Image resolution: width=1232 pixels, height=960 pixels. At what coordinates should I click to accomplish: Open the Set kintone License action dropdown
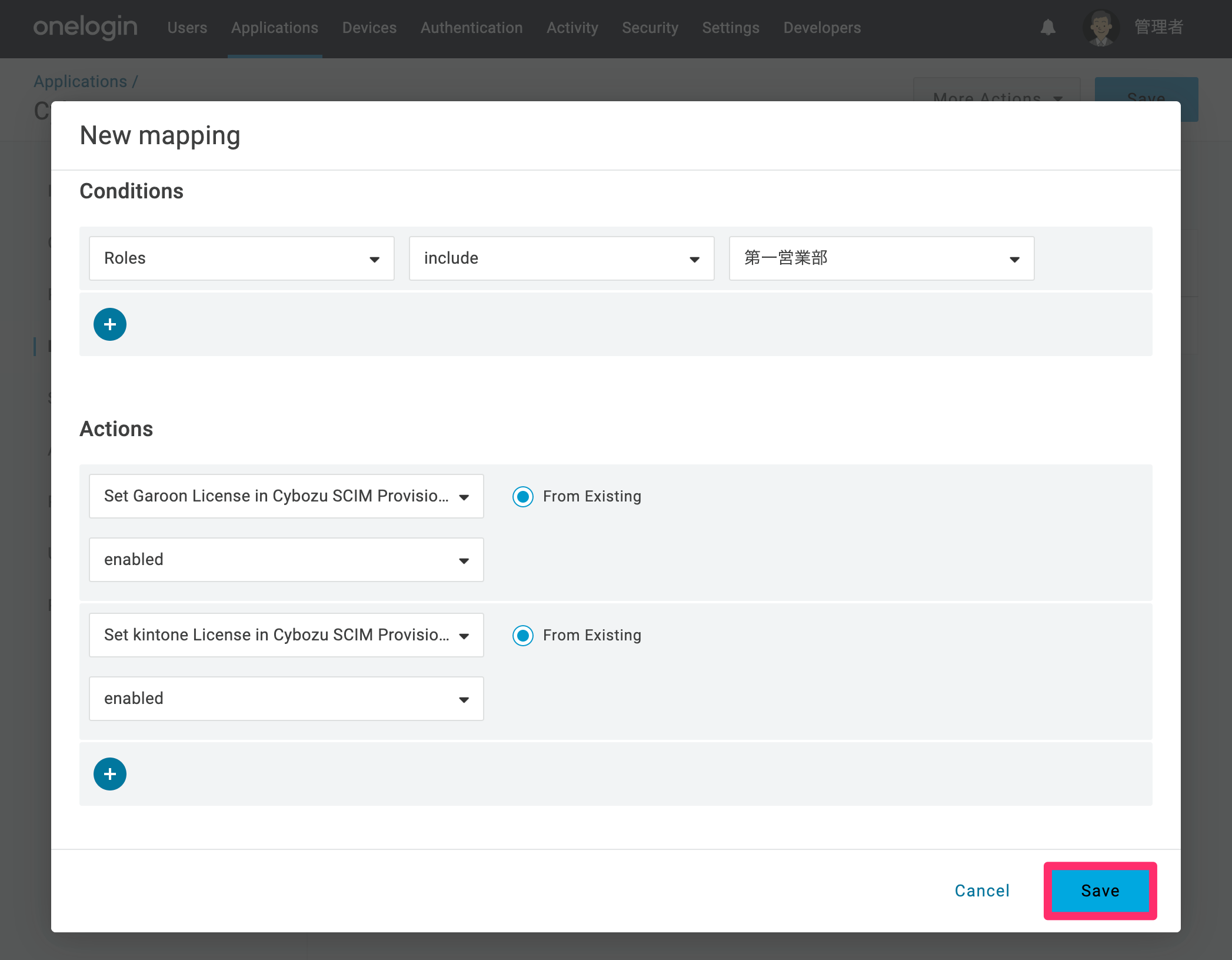pos(287,635)
